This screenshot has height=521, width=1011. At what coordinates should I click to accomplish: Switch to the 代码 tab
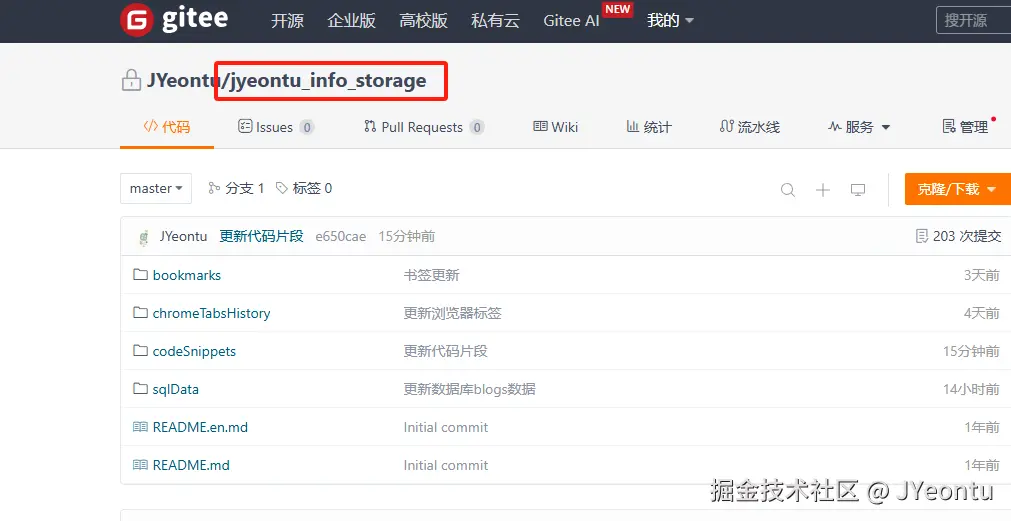(x=167, y=126)
